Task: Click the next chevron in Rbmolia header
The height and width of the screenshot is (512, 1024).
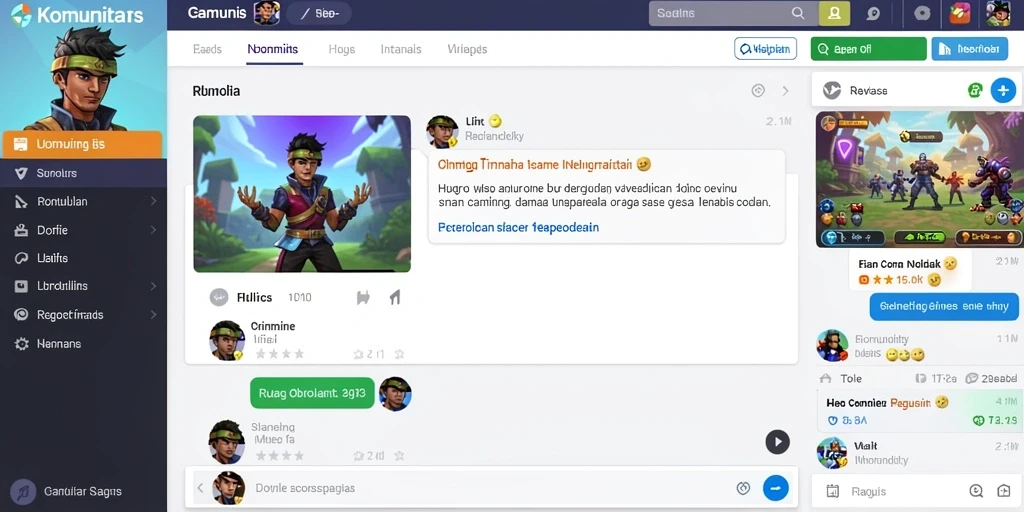Action: tap(786, 91)
